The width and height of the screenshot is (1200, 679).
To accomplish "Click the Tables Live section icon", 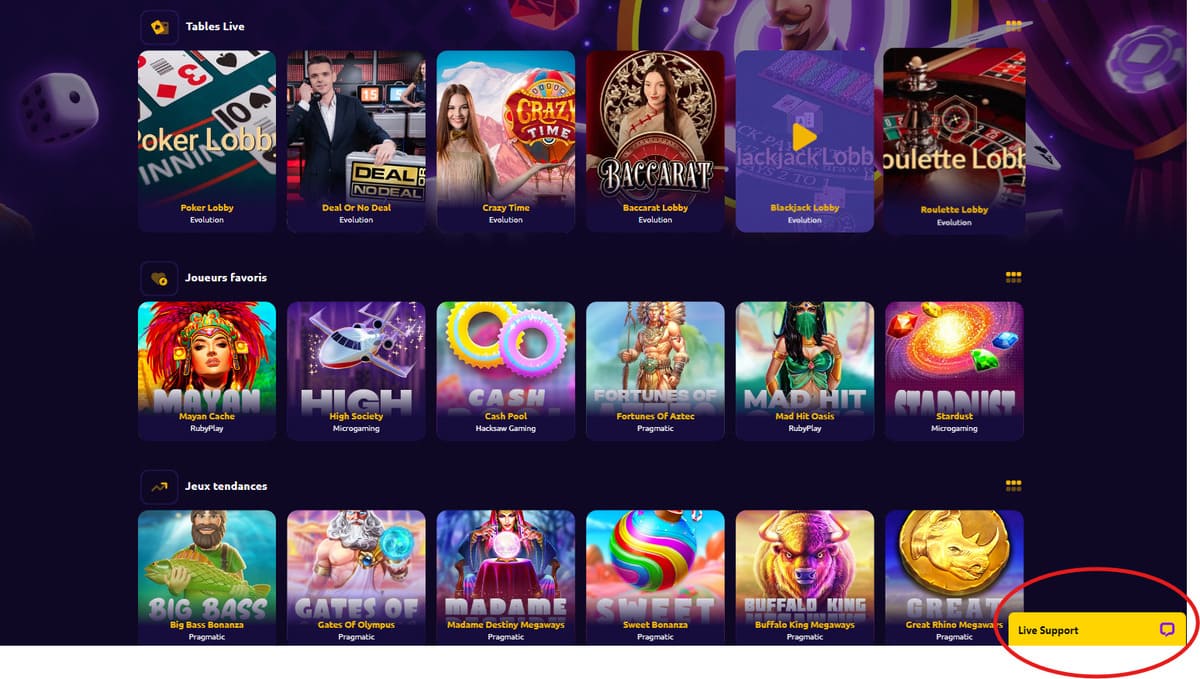I will coord(159,26).
